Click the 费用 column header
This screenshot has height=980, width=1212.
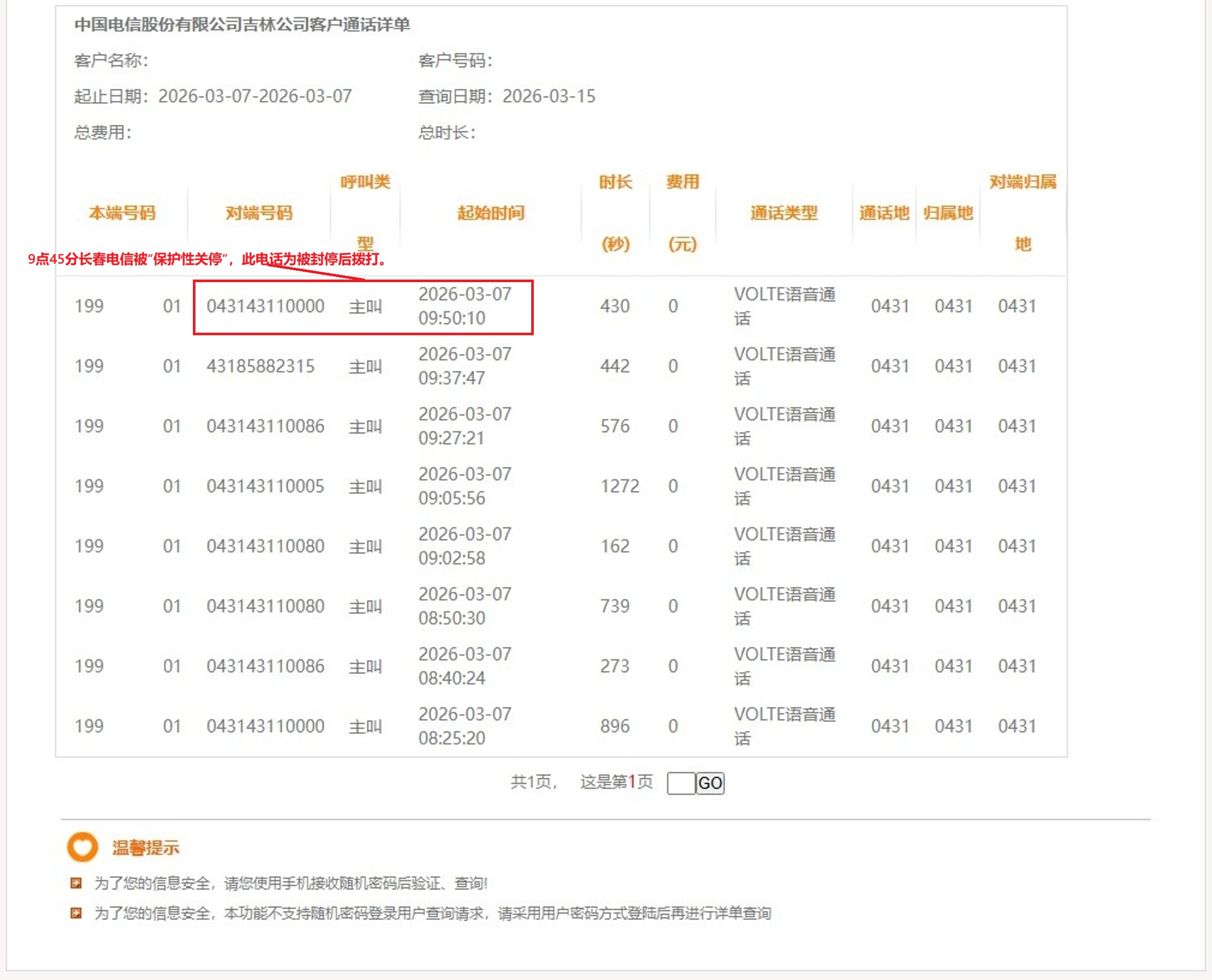point(682,213)
